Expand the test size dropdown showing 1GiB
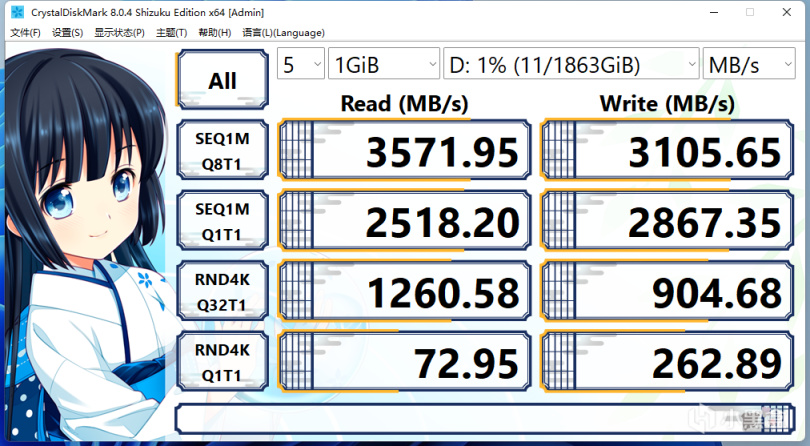Viewport: 810px width, 446px height. point(384,64)
